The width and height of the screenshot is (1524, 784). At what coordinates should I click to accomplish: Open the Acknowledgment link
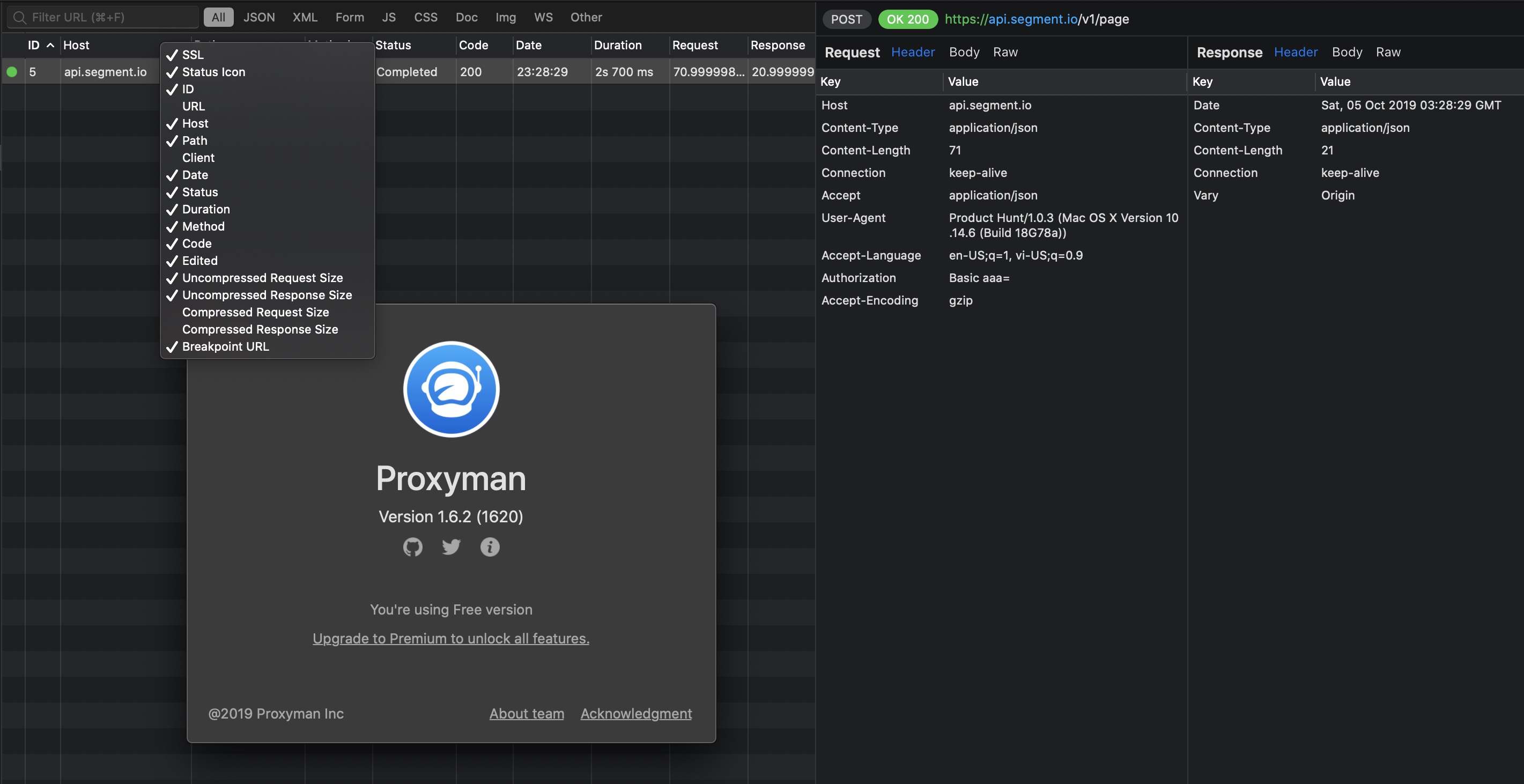coord(635,714)
